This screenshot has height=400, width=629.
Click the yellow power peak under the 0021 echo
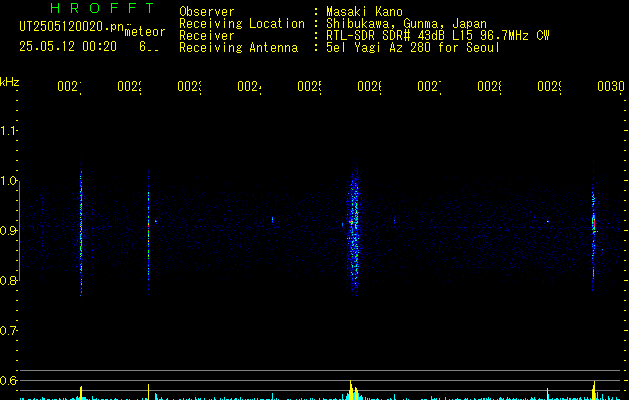coord(81,393)
